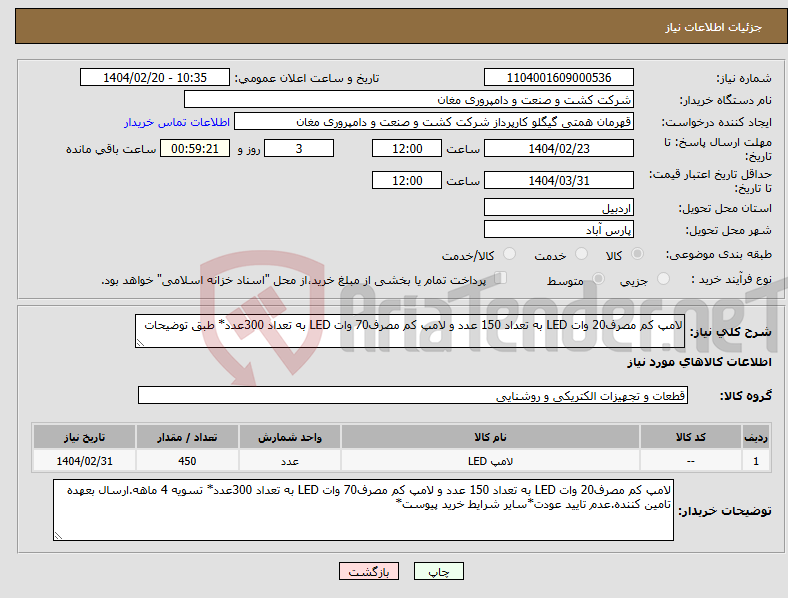Click table cell لامپ LED
788x598 pixels.
click(490, 461)
